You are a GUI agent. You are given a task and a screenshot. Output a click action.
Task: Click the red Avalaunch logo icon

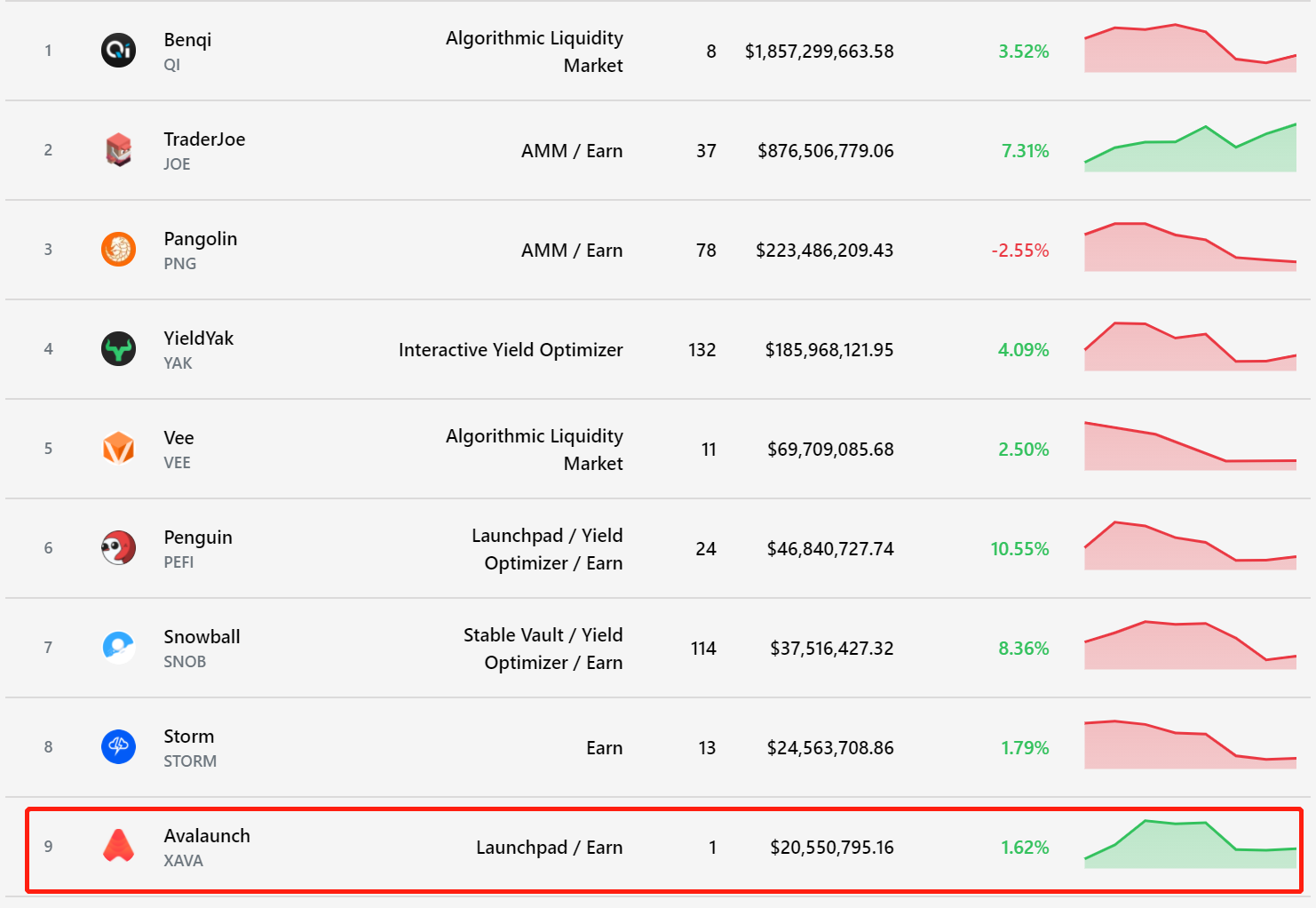click(x=118, y=847)
